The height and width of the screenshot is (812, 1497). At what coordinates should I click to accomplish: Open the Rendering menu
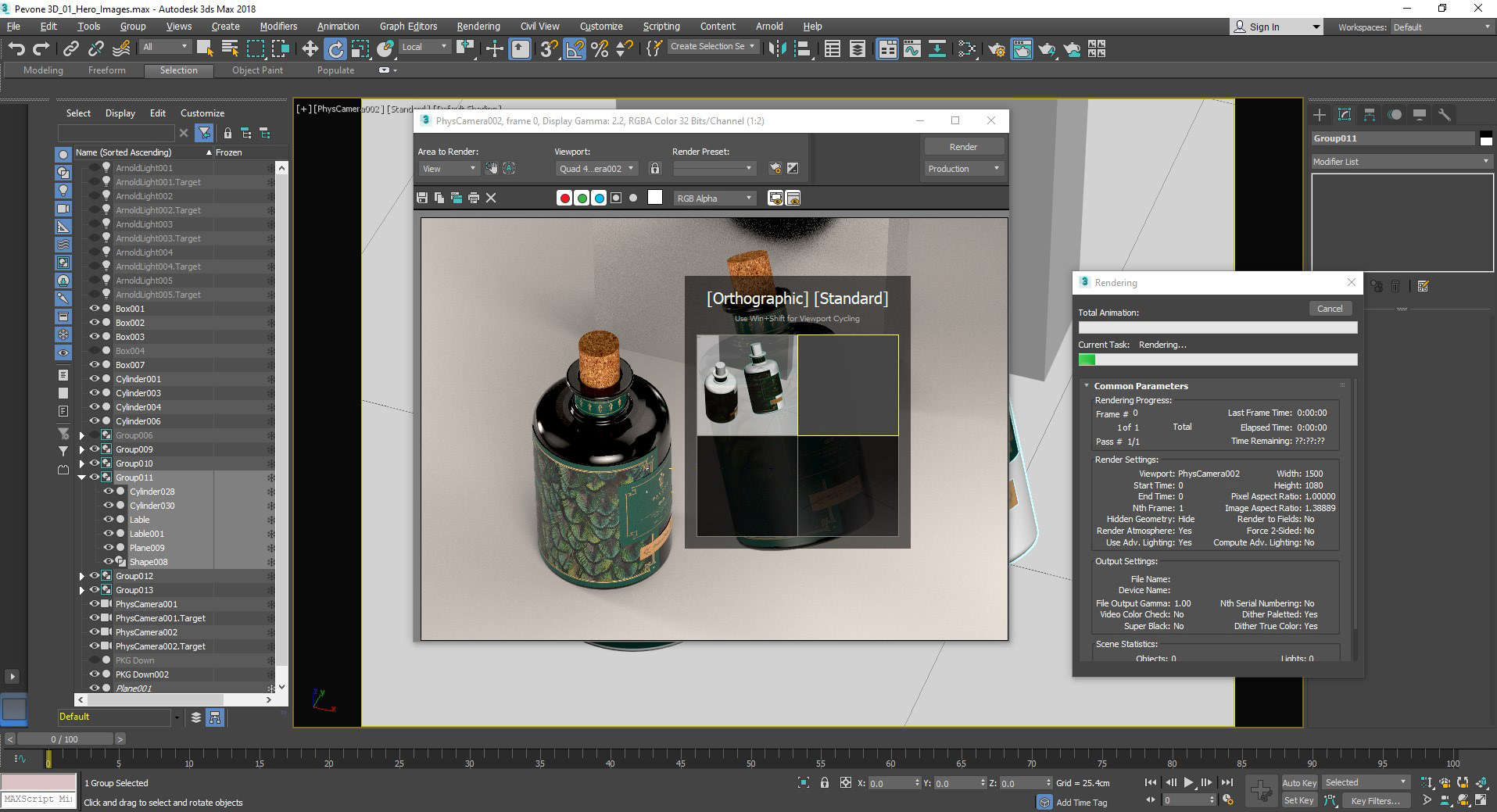[x=478, y=27]
